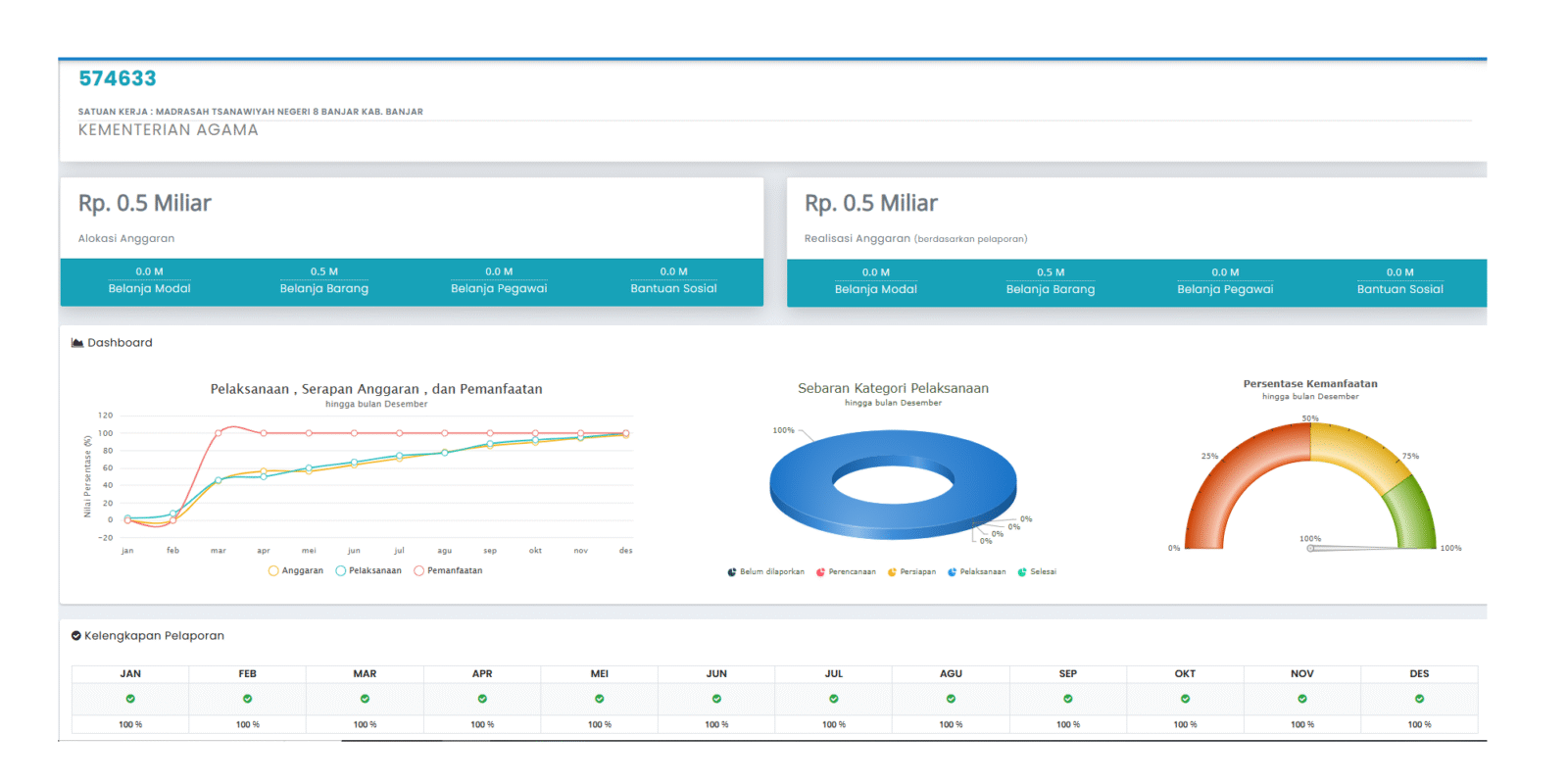Click the SEP green checkmark icon
The image size is (1568, 784).
(1068, 699)
